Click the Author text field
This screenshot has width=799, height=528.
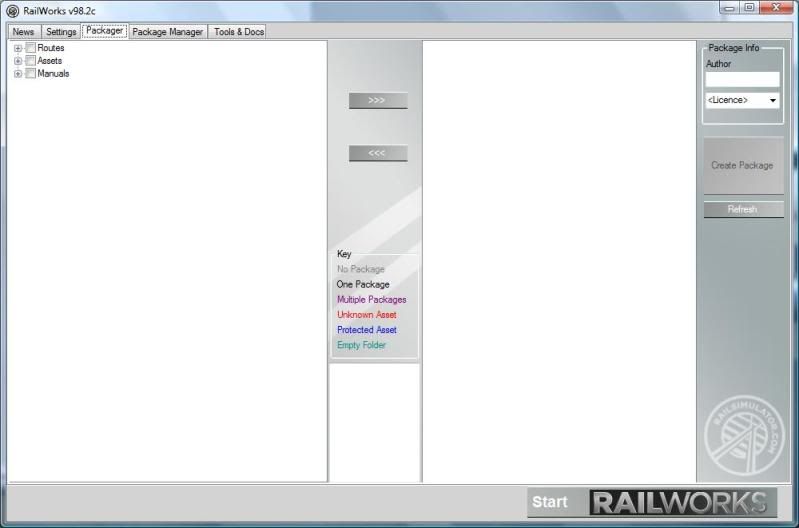pyautogui.click(x=742, y=79)
